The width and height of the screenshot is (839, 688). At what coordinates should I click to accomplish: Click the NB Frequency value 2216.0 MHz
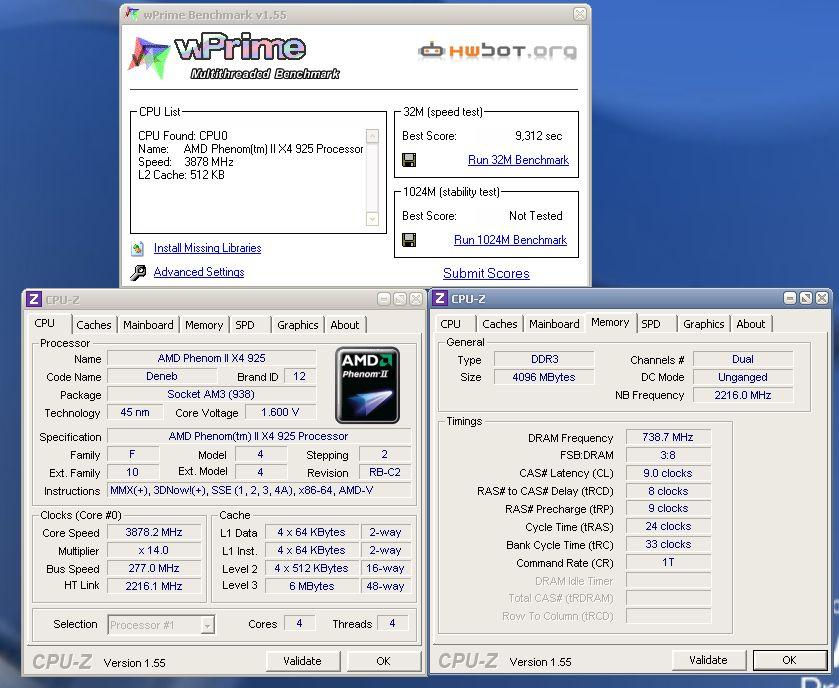[743, 395]
